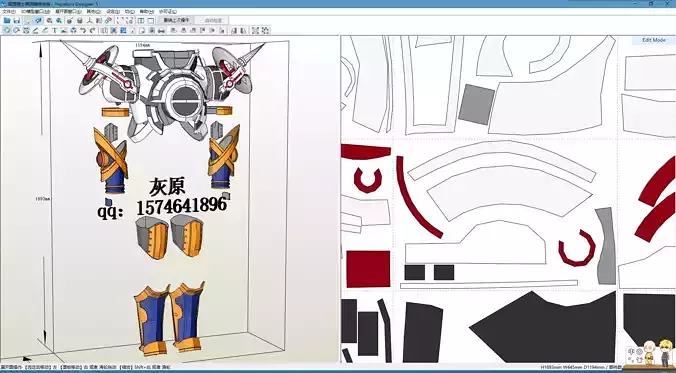676x373 pixels.
Task: Select the red square pattern piece
Action: pos(368,269)
